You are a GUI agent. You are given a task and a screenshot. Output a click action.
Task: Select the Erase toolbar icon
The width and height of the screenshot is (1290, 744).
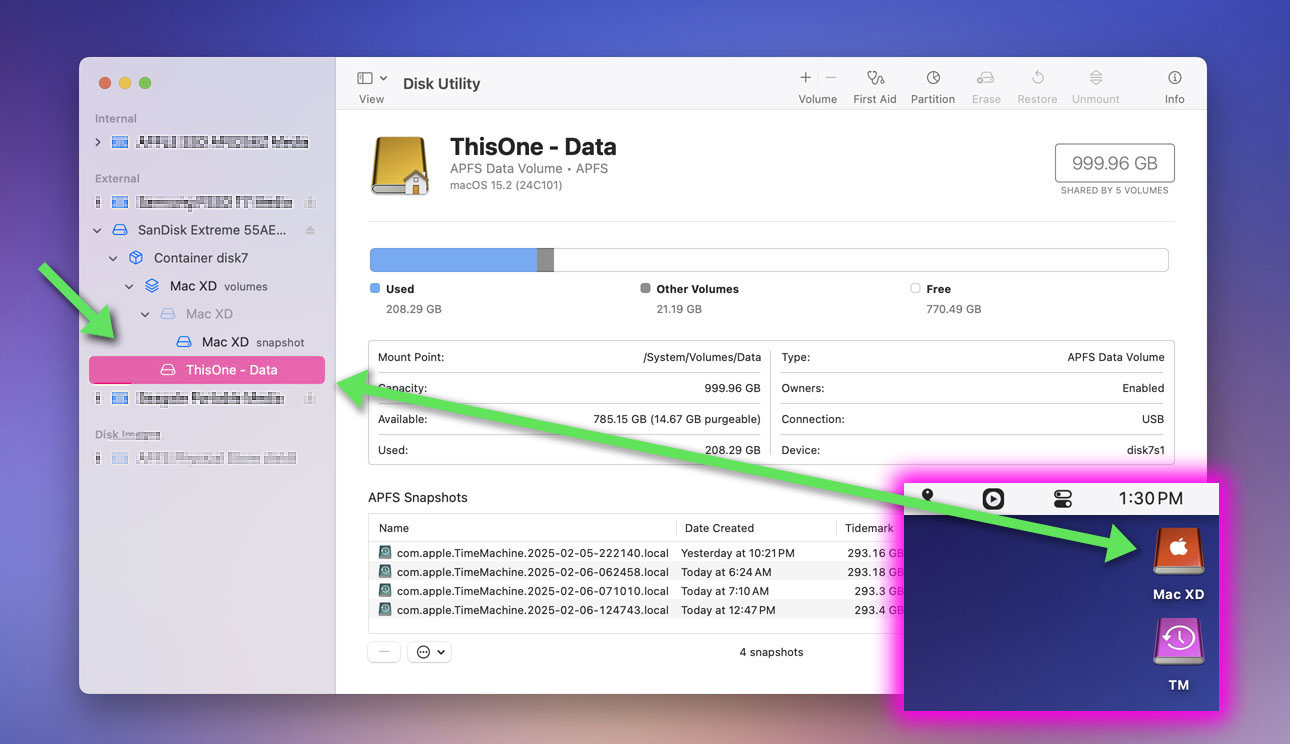coord(986,78)
